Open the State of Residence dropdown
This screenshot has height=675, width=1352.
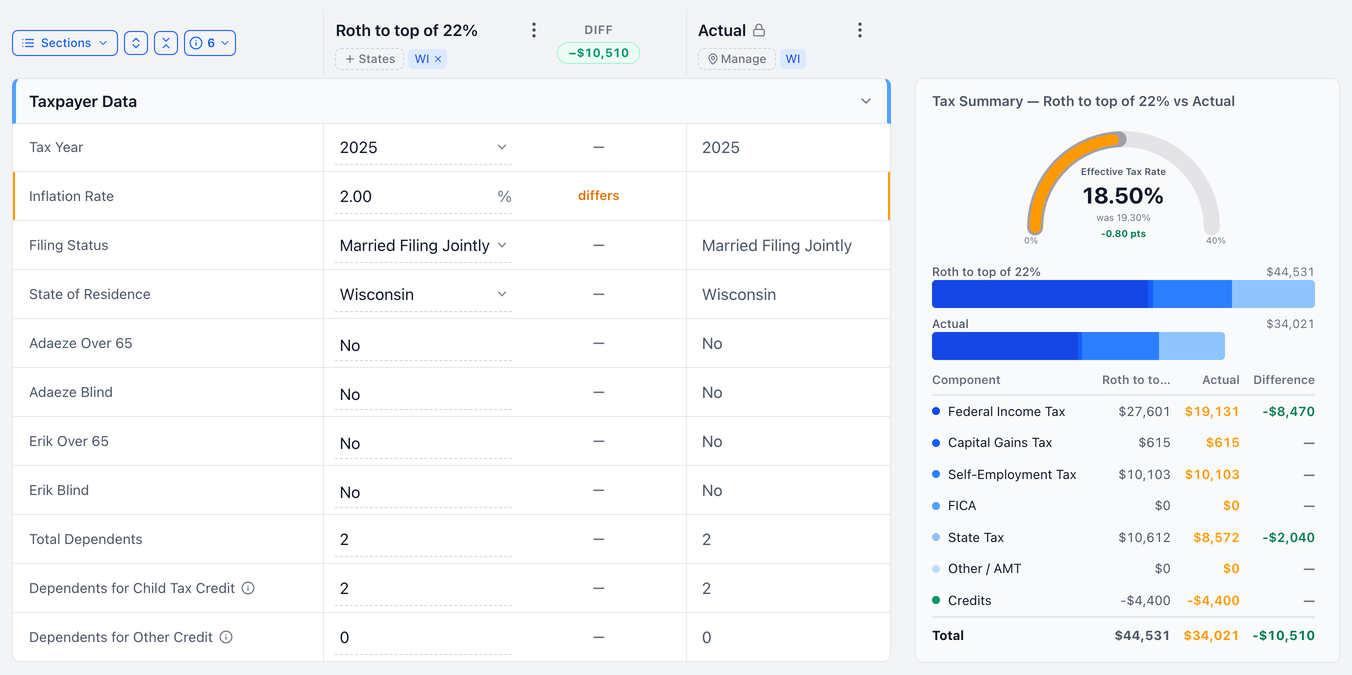point(423,295)
